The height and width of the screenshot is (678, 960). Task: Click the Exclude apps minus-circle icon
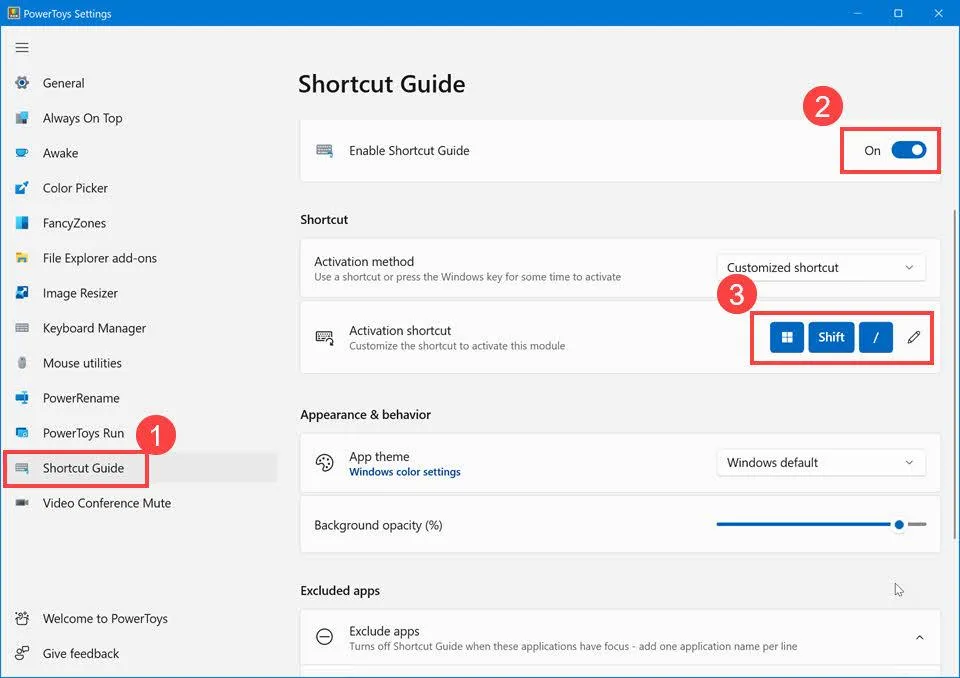(324, 637)
